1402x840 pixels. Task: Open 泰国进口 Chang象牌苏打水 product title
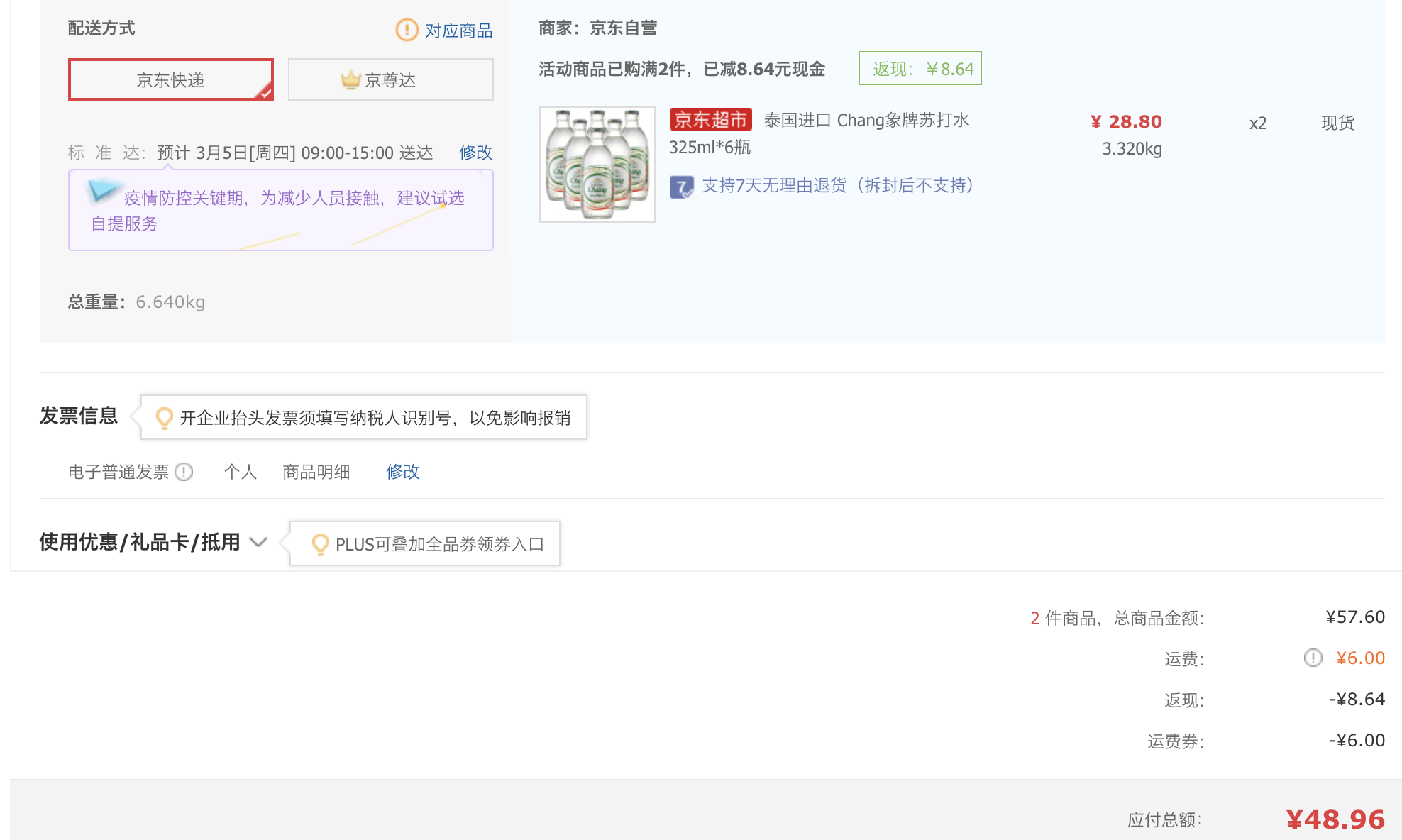[x=866, y=120]
